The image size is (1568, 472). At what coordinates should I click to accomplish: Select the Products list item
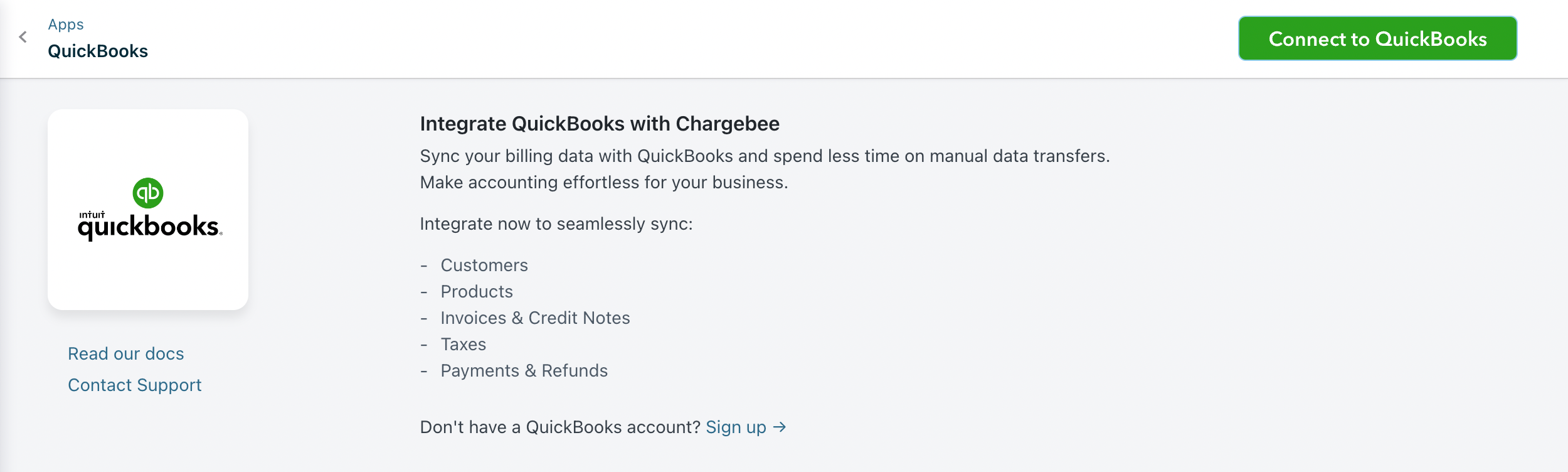pyautogui.click(x=477, y=292)
